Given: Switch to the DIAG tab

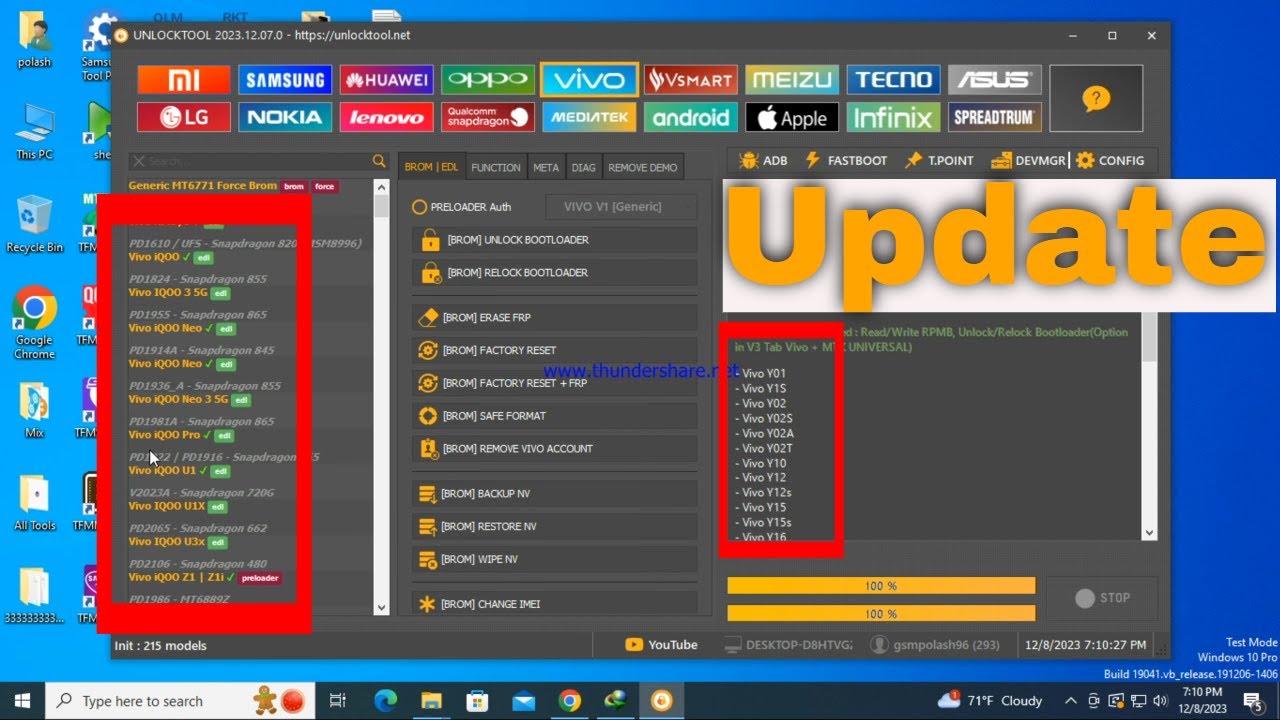Looking at the screenshot, I should coord(583,168).
